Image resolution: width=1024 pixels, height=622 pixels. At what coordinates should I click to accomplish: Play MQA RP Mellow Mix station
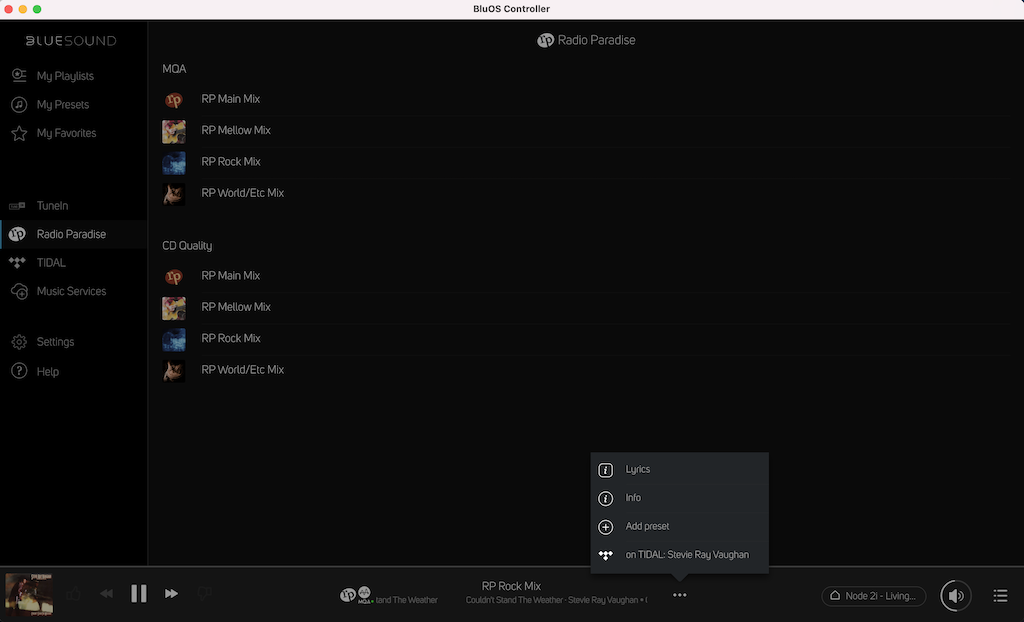586,131
